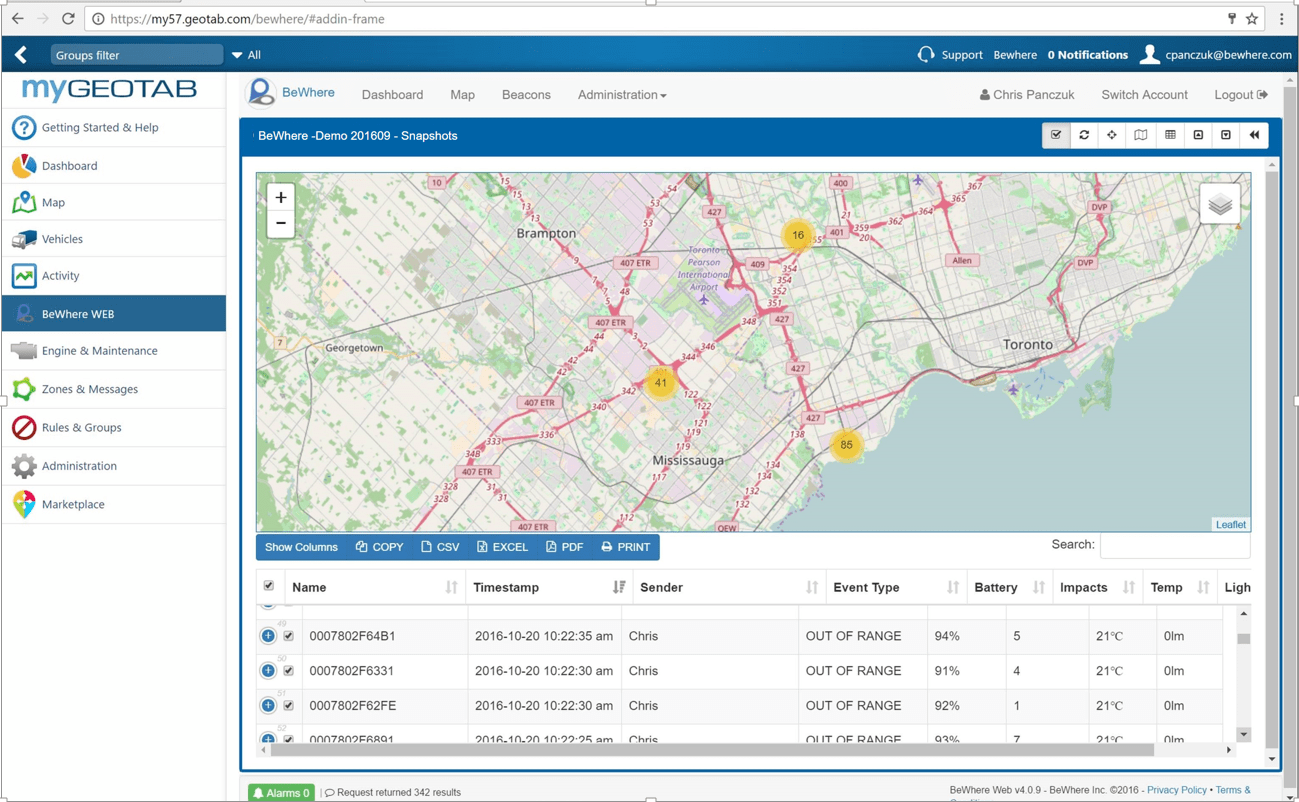Click the collapse-up arrow box icon
1299x802 pixels.
1198,135
